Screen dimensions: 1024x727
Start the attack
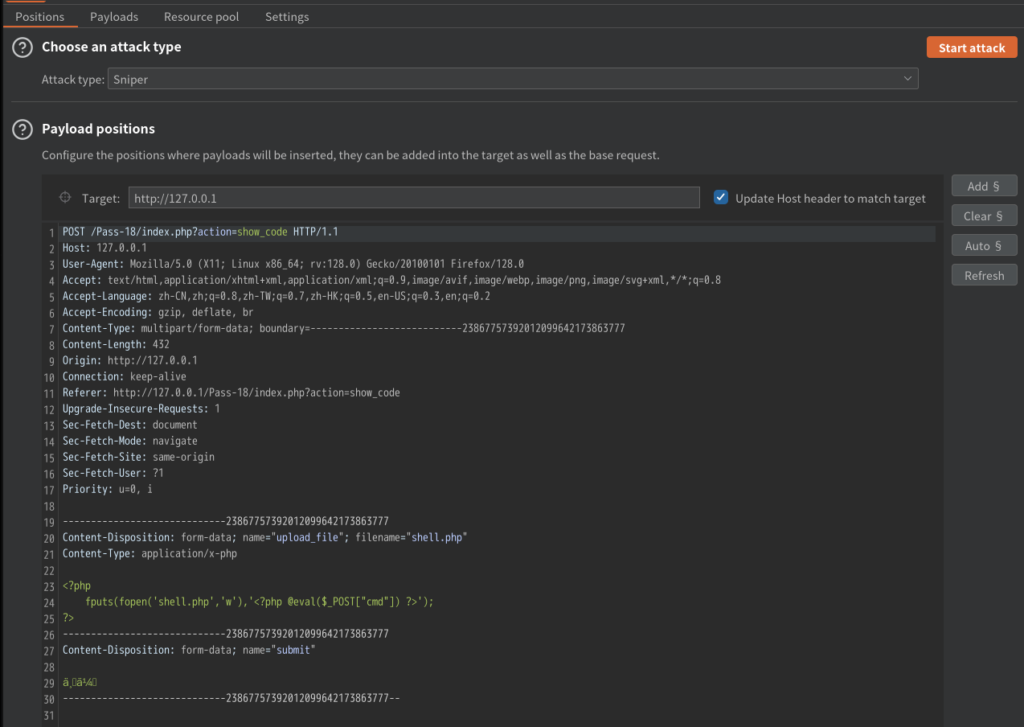tap(972, 48)
